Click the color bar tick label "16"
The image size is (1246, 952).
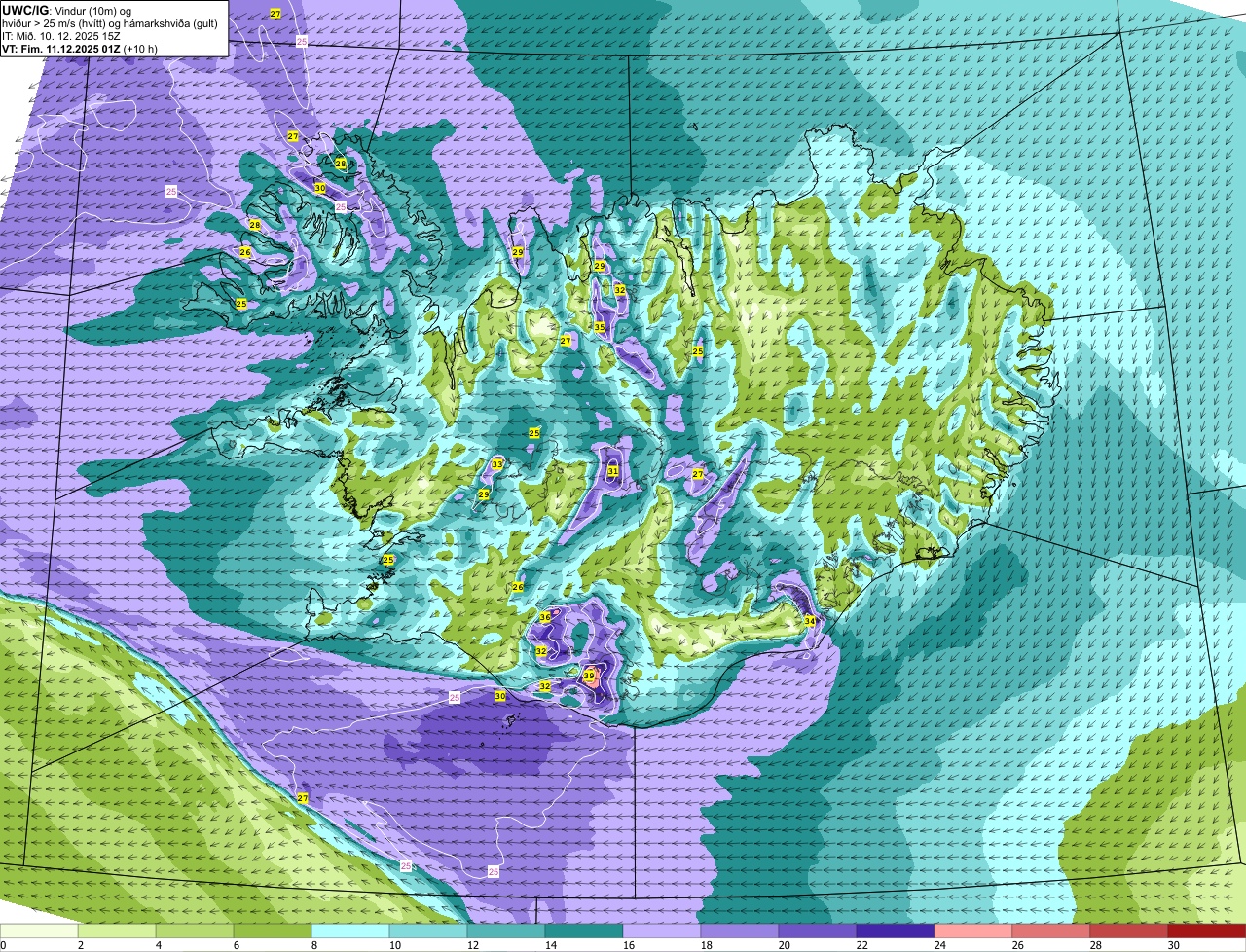coord(629,945)
